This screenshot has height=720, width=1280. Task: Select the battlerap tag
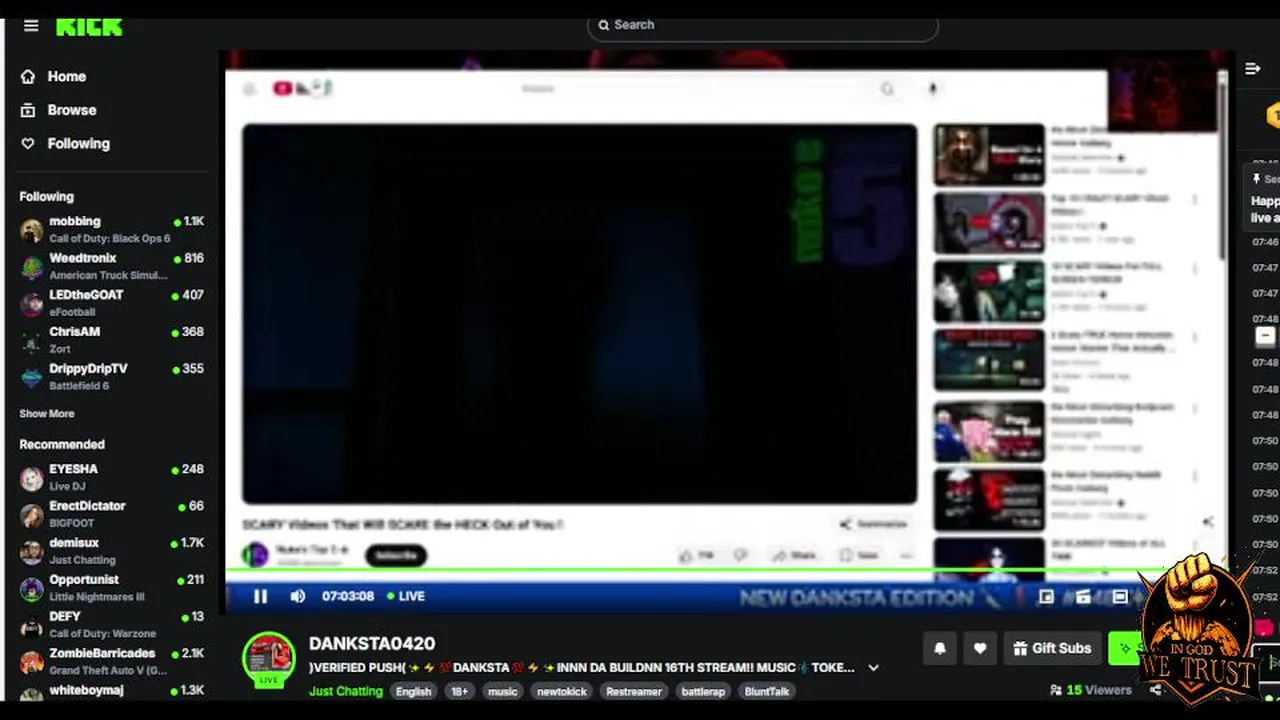703,691
